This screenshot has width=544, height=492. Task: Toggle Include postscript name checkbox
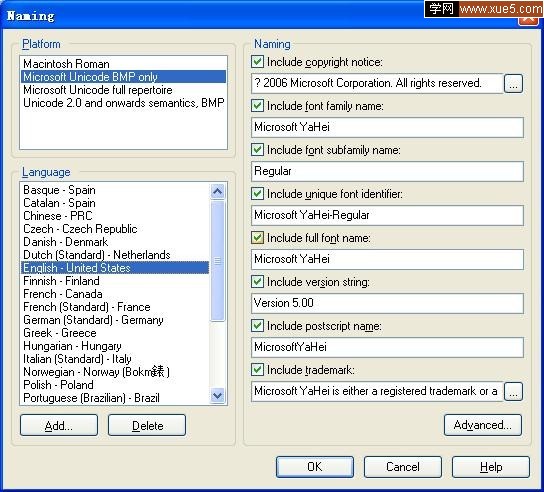257,326
